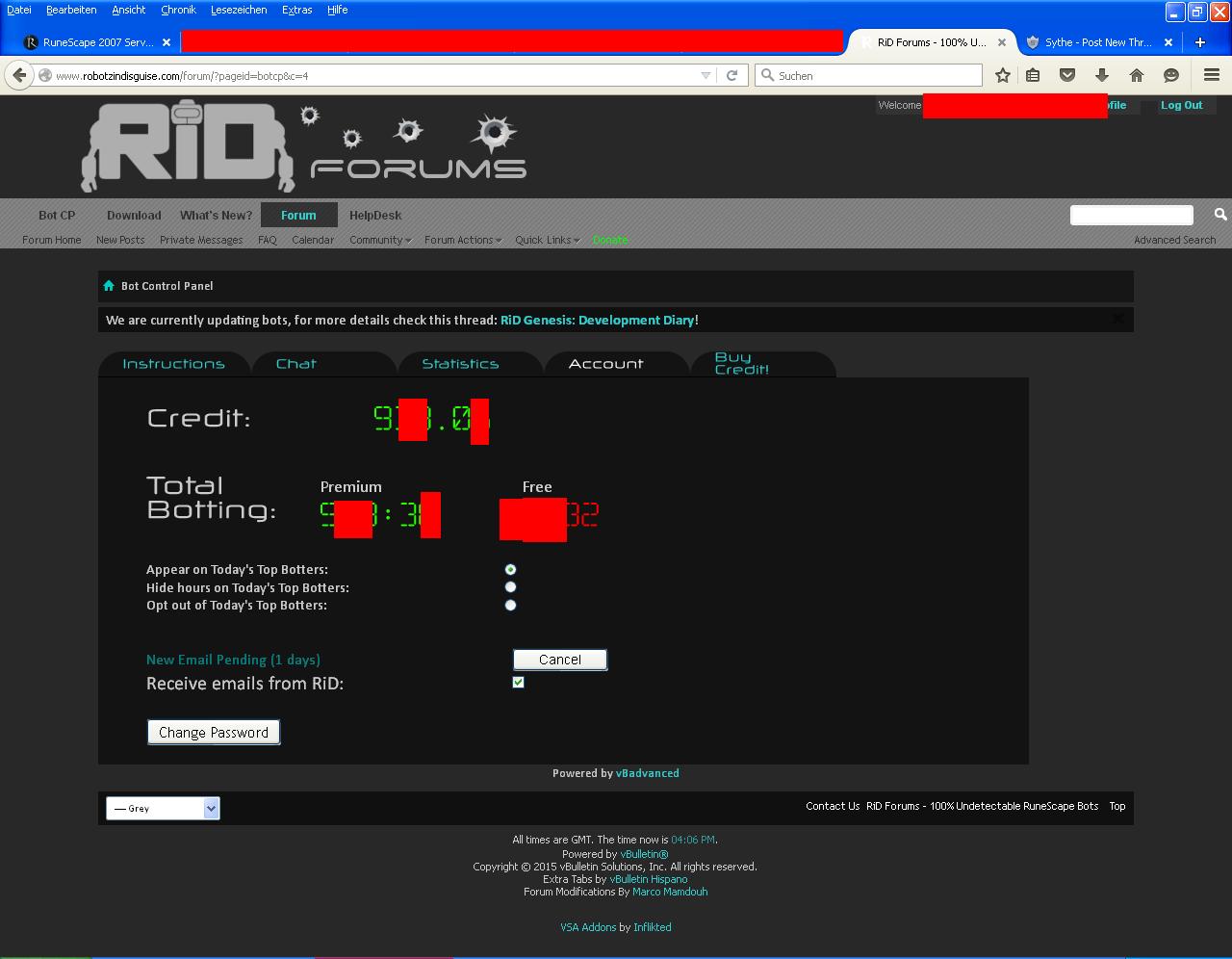Viewport: 1232px width, 959px height.
Task: Click the site identity globe icon
Action: (x=44, y=75)
